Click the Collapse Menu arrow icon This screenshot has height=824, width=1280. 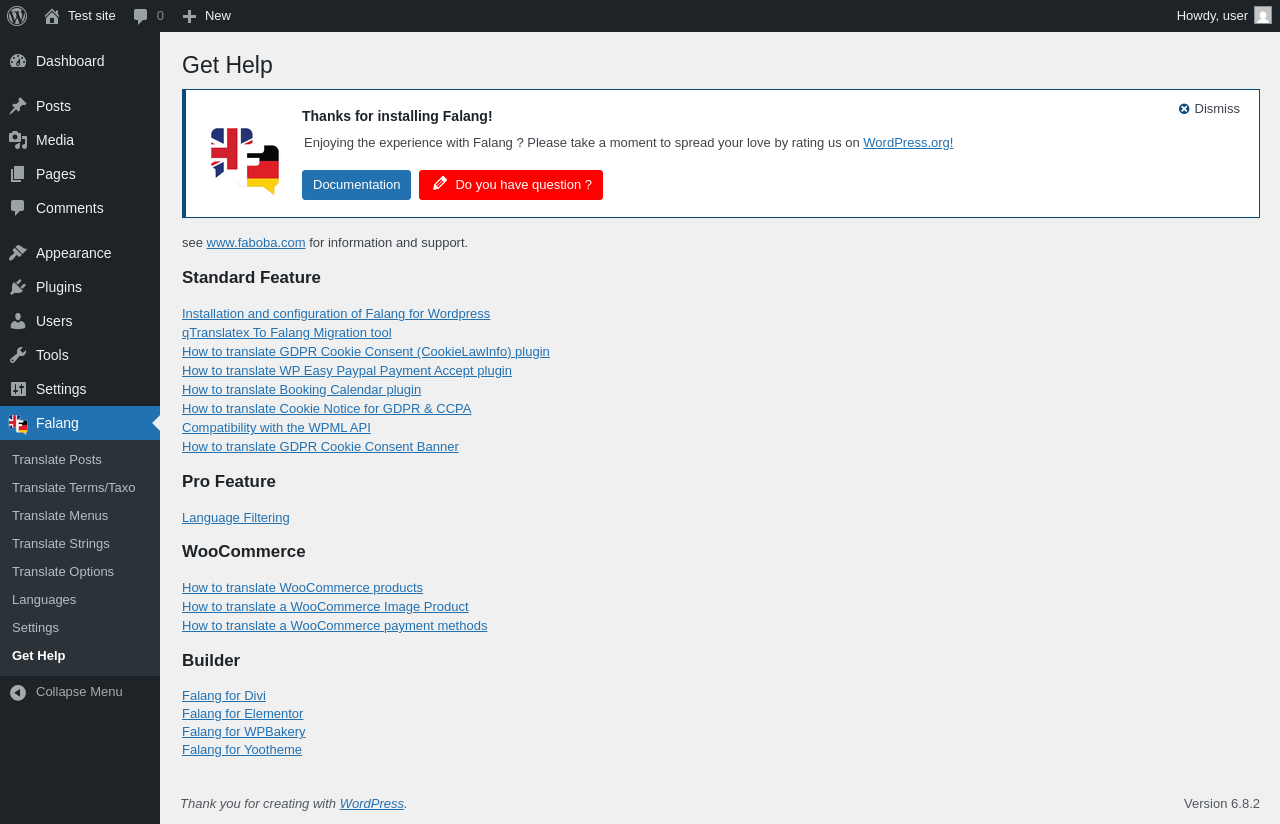coord(18,692)
